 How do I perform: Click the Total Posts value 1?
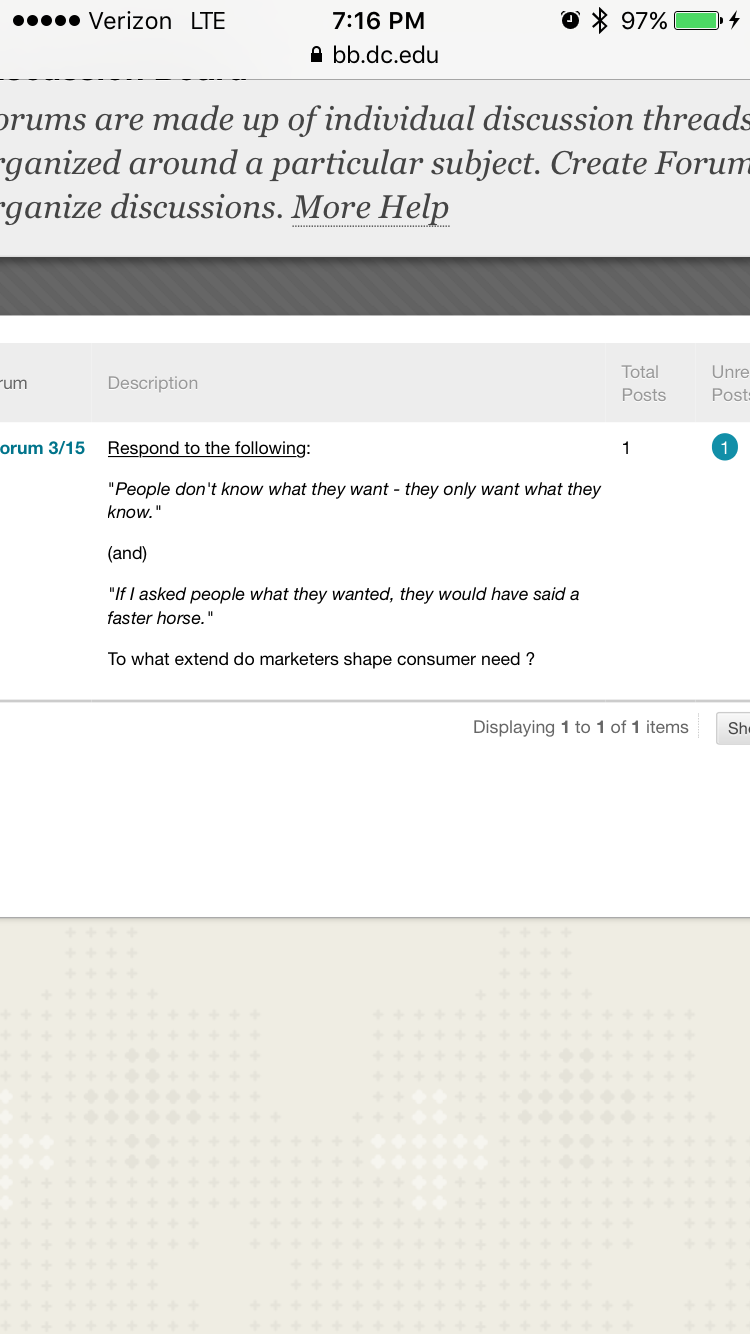coord(626,448)
